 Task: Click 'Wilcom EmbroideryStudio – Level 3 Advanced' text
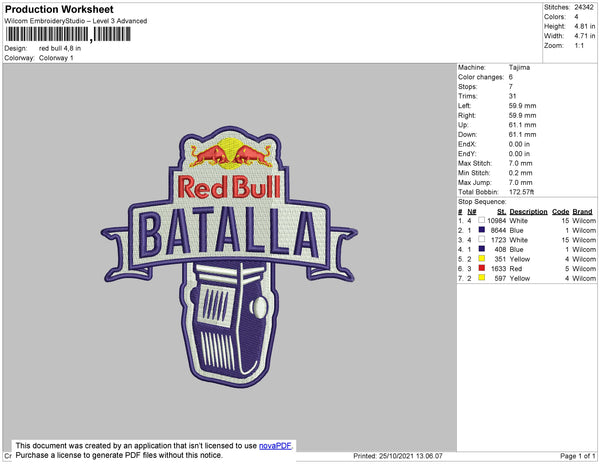point(76,21)
